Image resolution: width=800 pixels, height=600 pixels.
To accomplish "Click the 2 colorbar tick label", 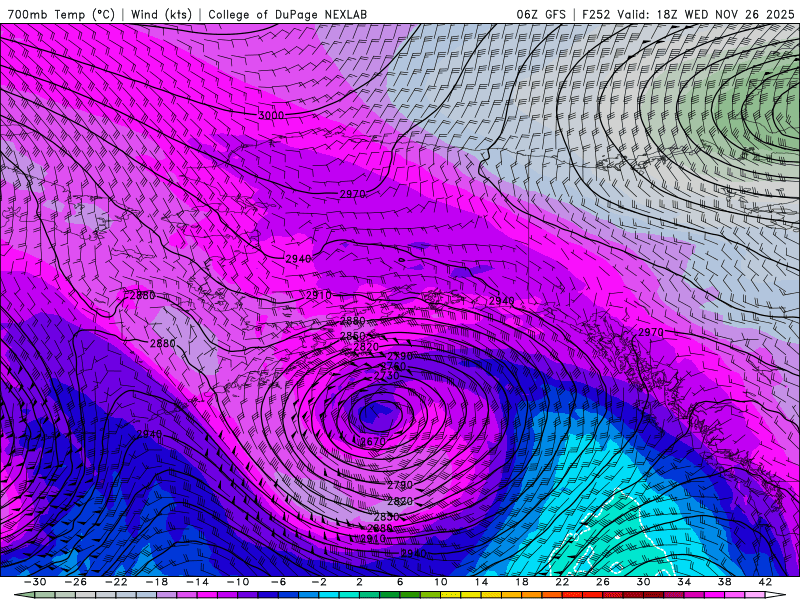I will (359, 582).
